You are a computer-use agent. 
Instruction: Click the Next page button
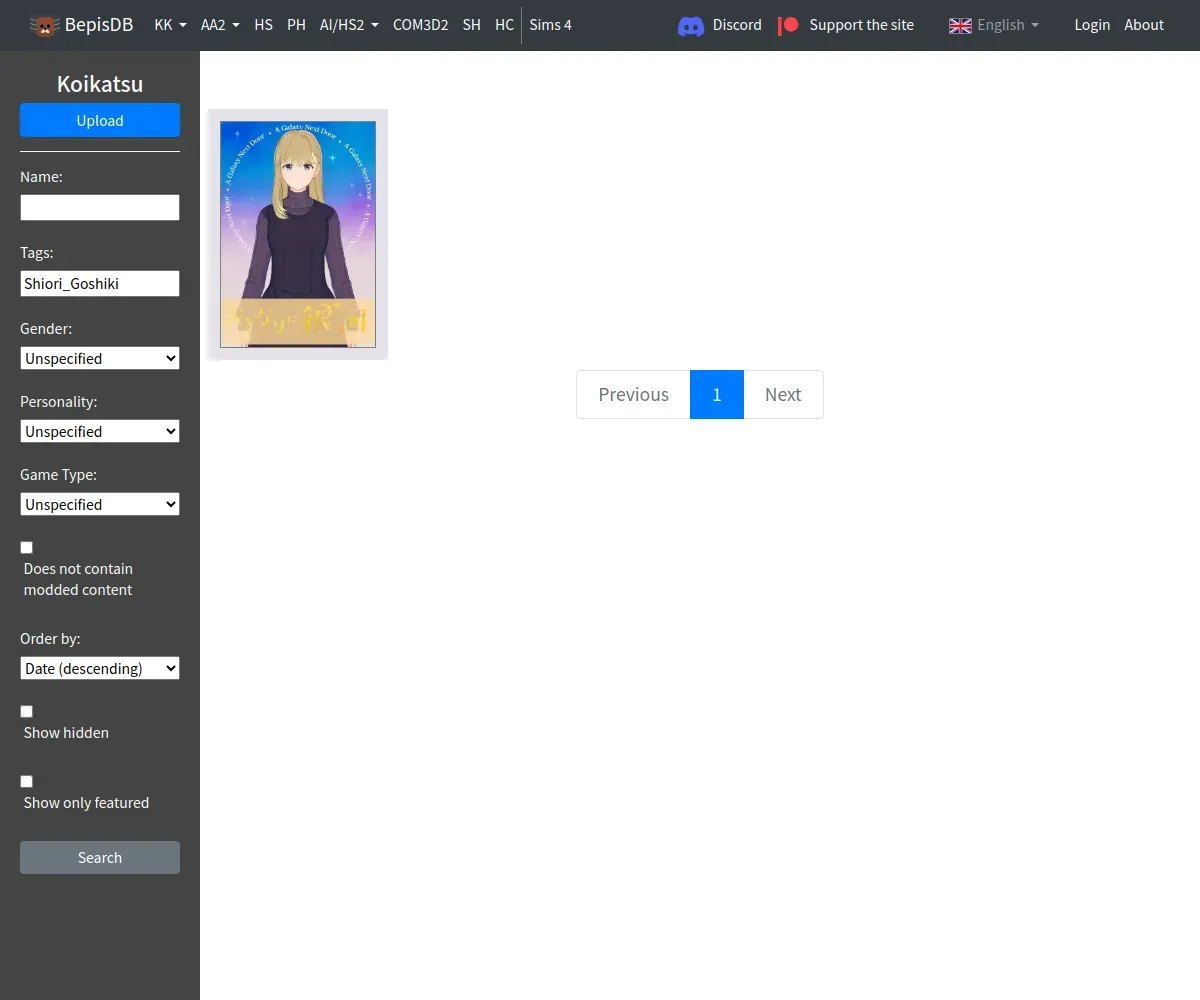click(783, 394)
